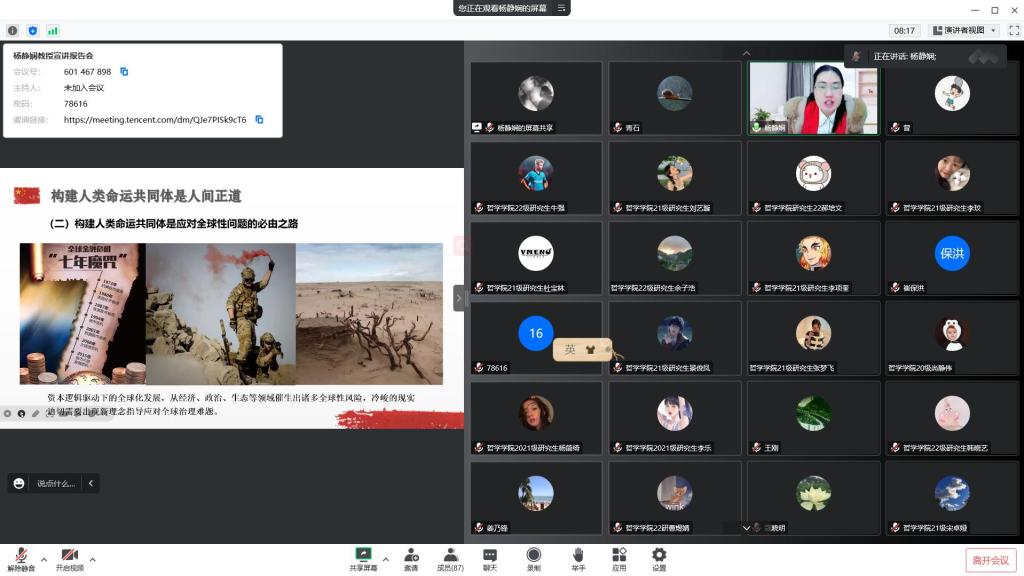Open meeting settings (设置) gear

pyautogui.click(x=659, y=558)
